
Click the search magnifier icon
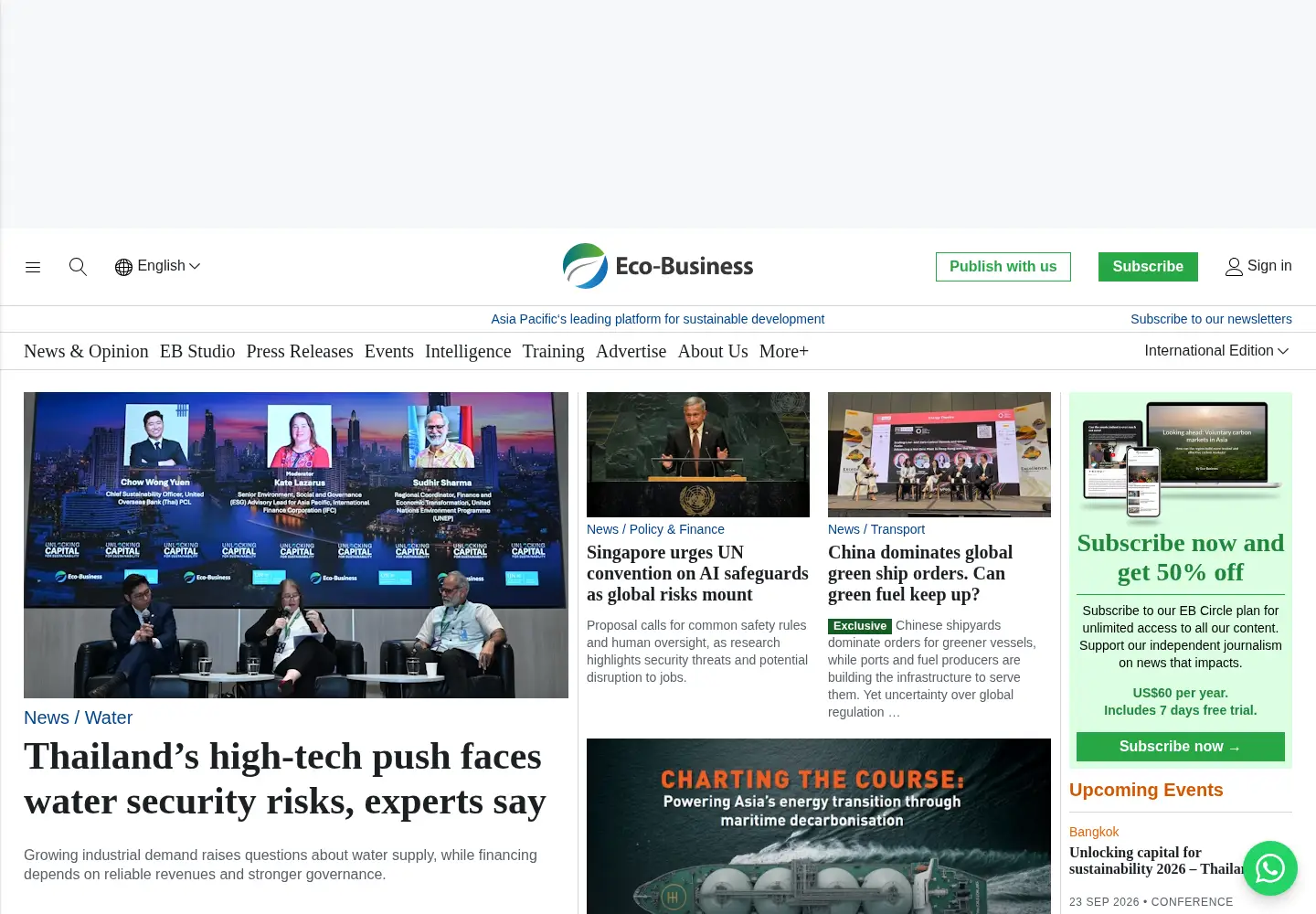pyautogui.click(x=78, y=267)
